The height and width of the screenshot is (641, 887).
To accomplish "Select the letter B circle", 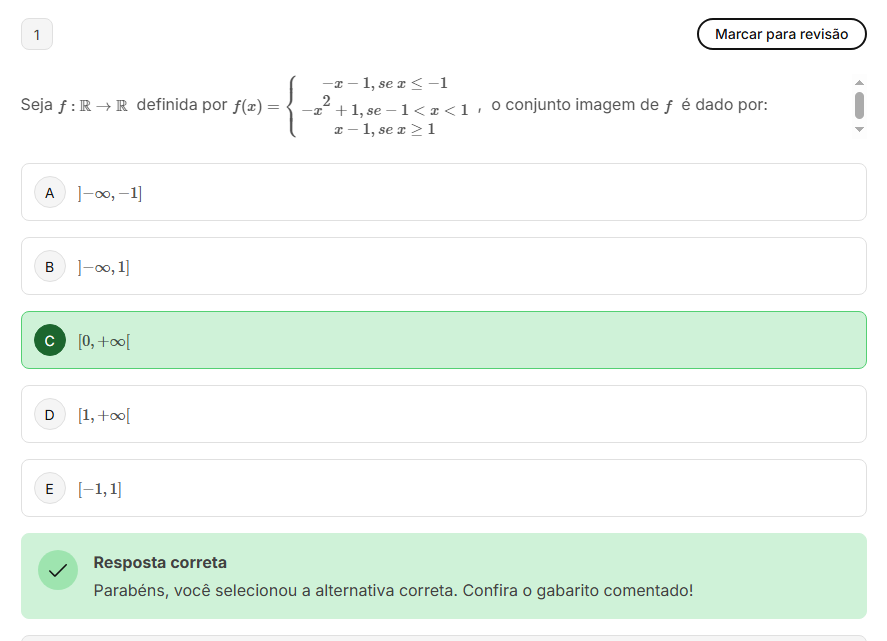I will 50,266.
